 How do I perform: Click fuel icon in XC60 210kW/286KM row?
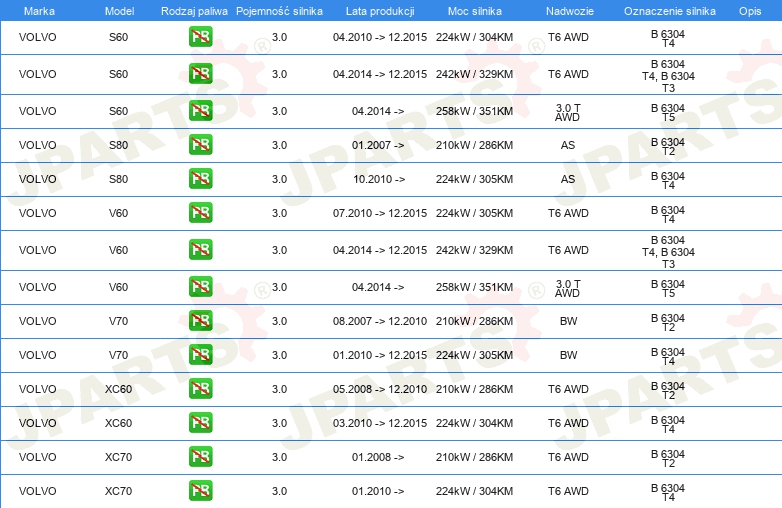tap(200, 388)
